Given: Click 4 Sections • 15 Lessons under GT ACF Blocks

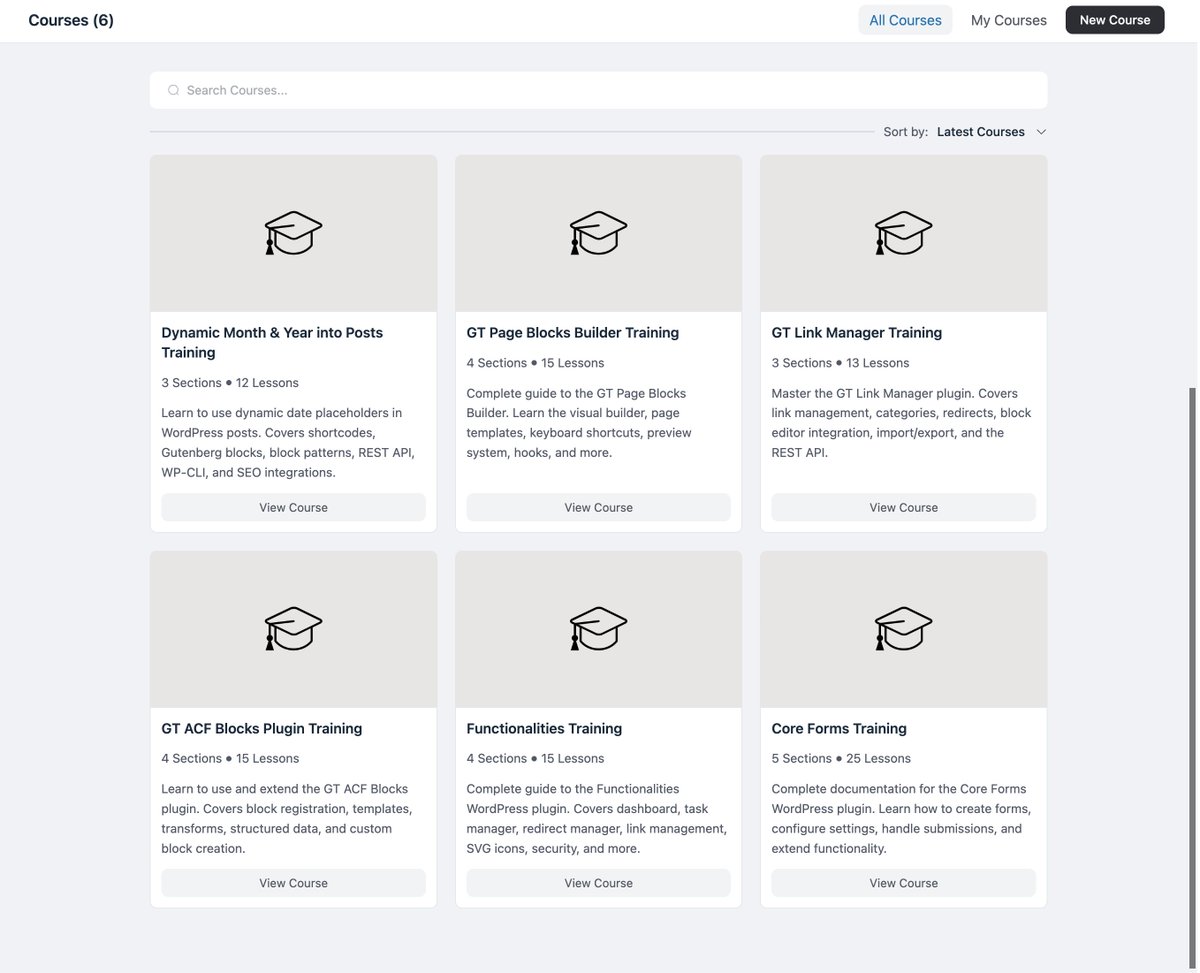Looking at the screenshot, I should click(x=230, y=759).
